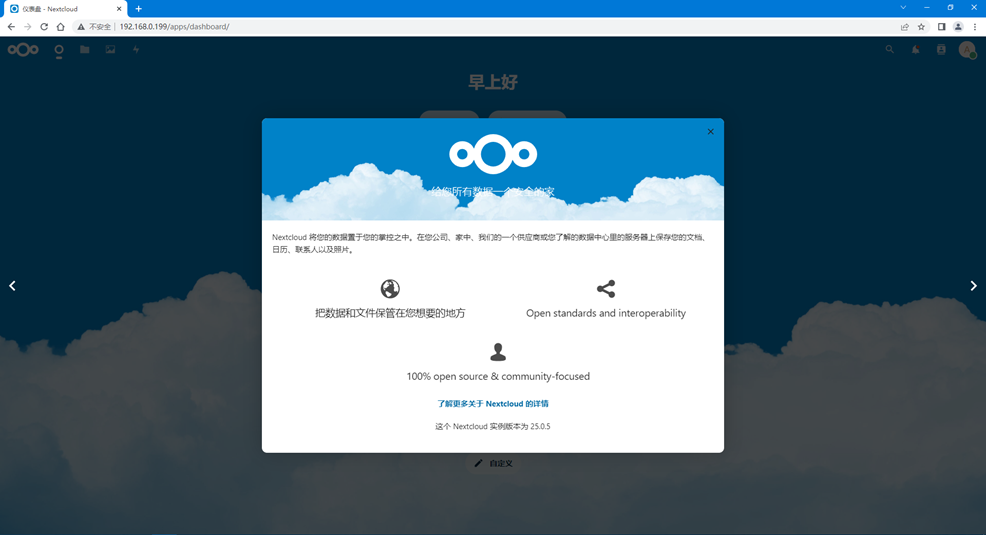986x535 pixels.
Task: Click the browser home button
Action: 60,26
